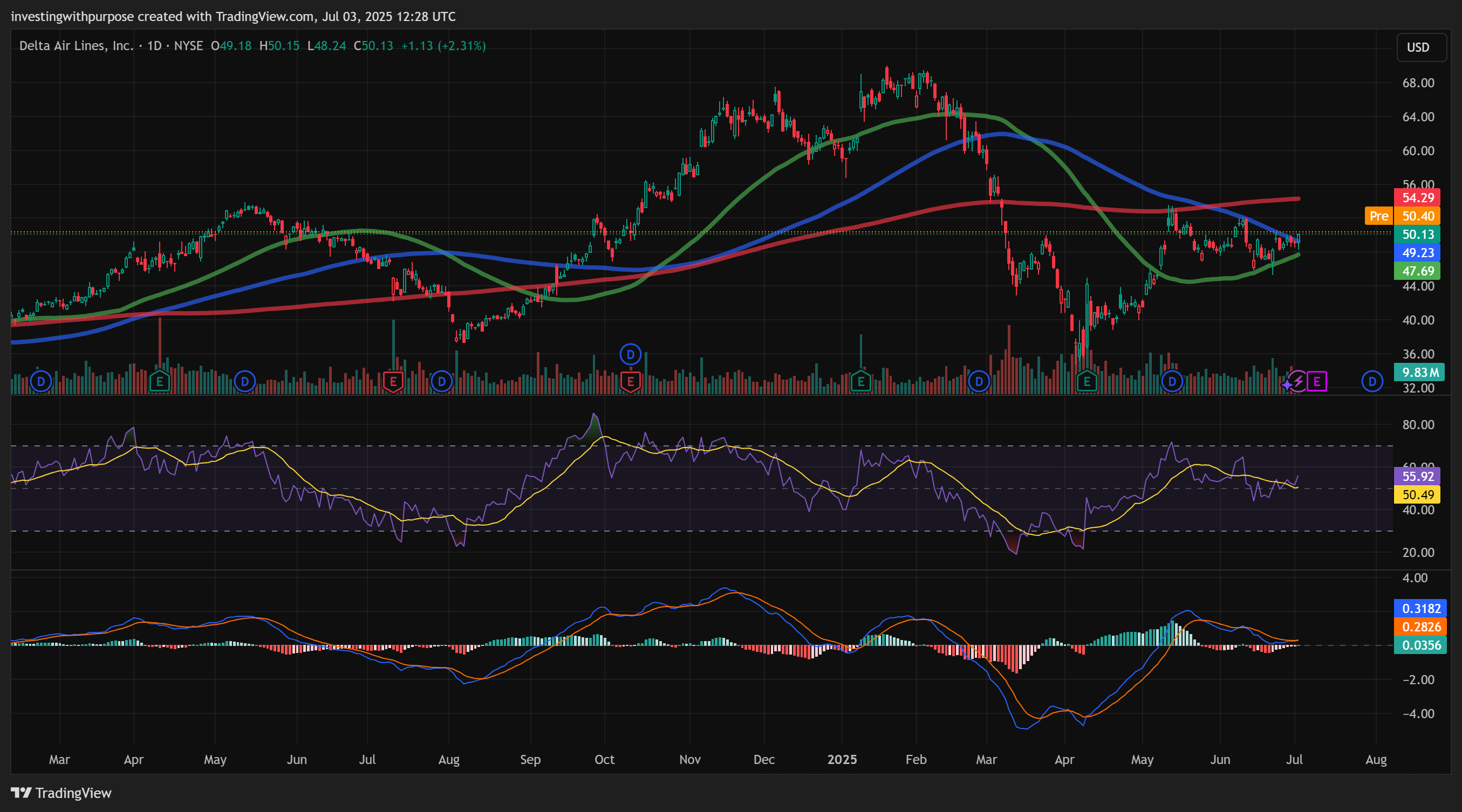
Task: Click the blue 49.23 moving average label
Action: [1418, 253]
